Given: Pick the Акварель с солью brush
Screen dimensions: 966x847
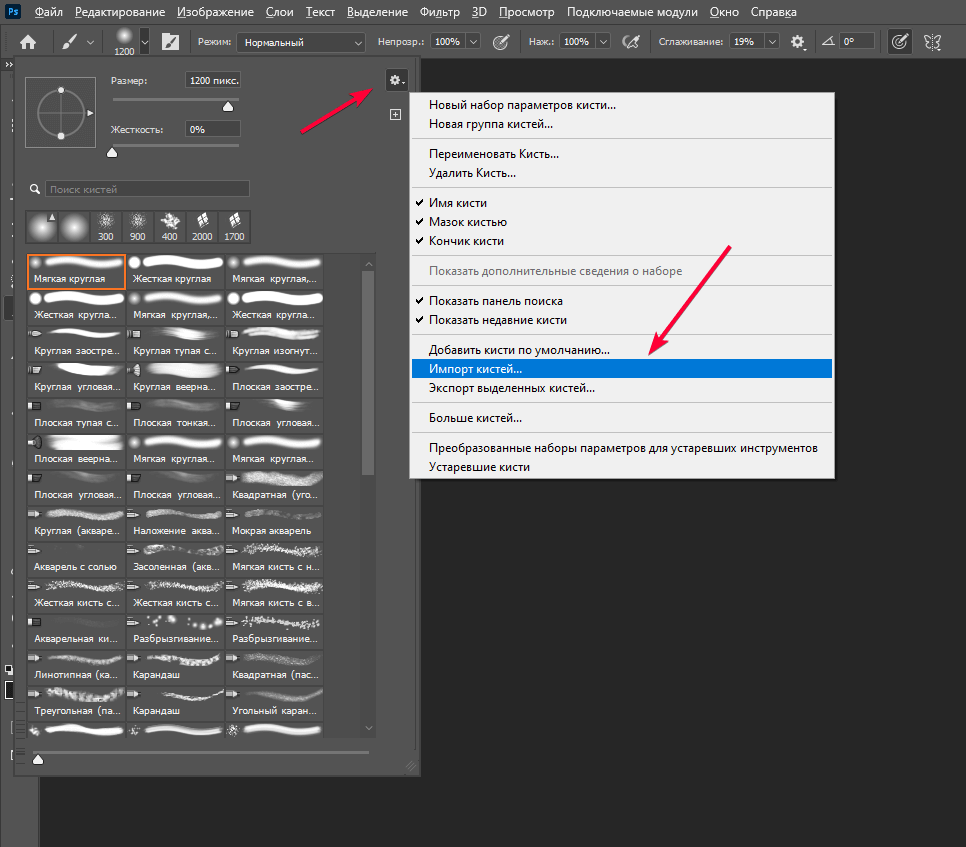Looking at the screenshot, I should [76, 560].
